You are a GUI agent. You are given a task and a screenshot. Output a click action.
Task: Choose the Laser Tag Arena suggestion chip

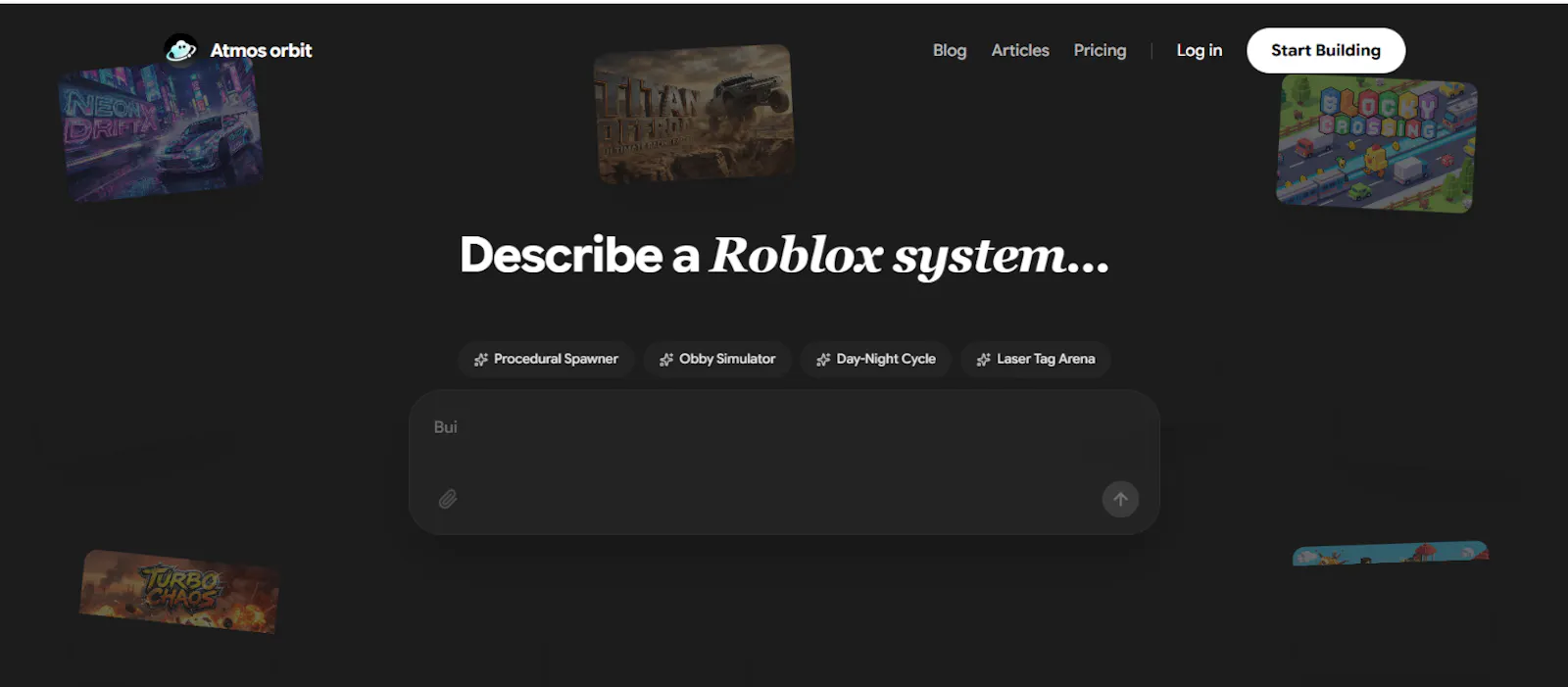[1036, 359]
